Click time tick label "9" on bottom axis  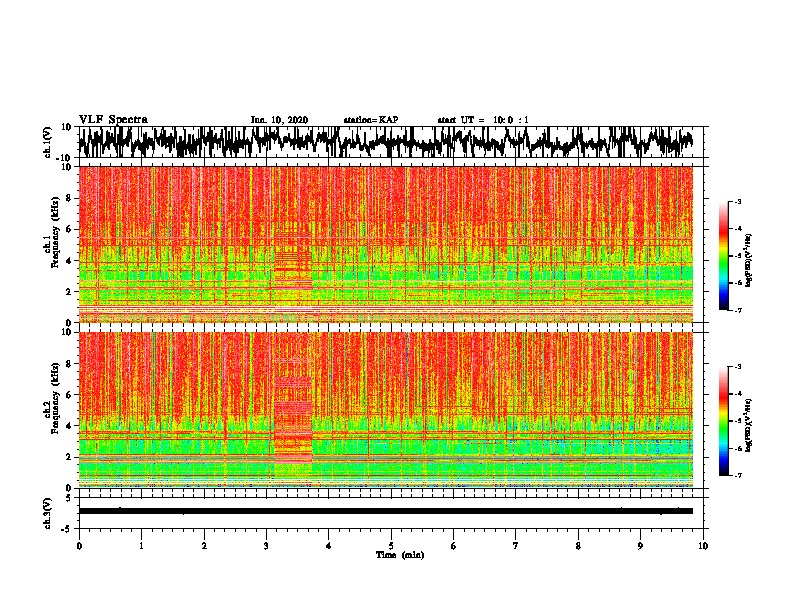640,546
